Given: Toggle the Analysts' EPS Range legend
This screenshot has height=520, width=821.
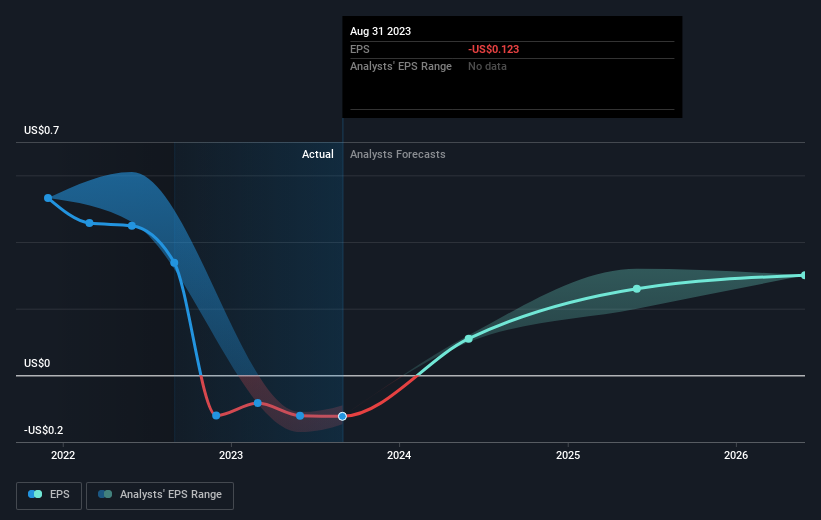Looking at the screenshot, I should 160,495.
